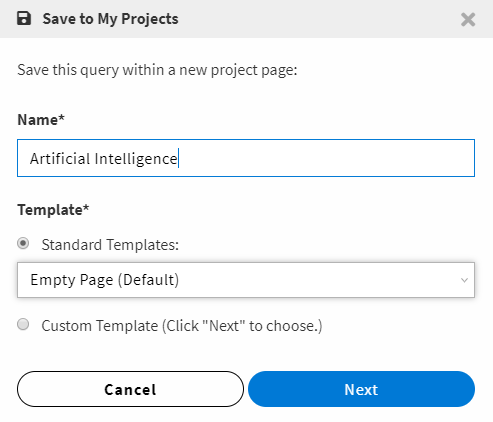The width and height of the screenshot is (493, 422).
Task: Click empty space in the Name input
Action: (x=327, y=158)
